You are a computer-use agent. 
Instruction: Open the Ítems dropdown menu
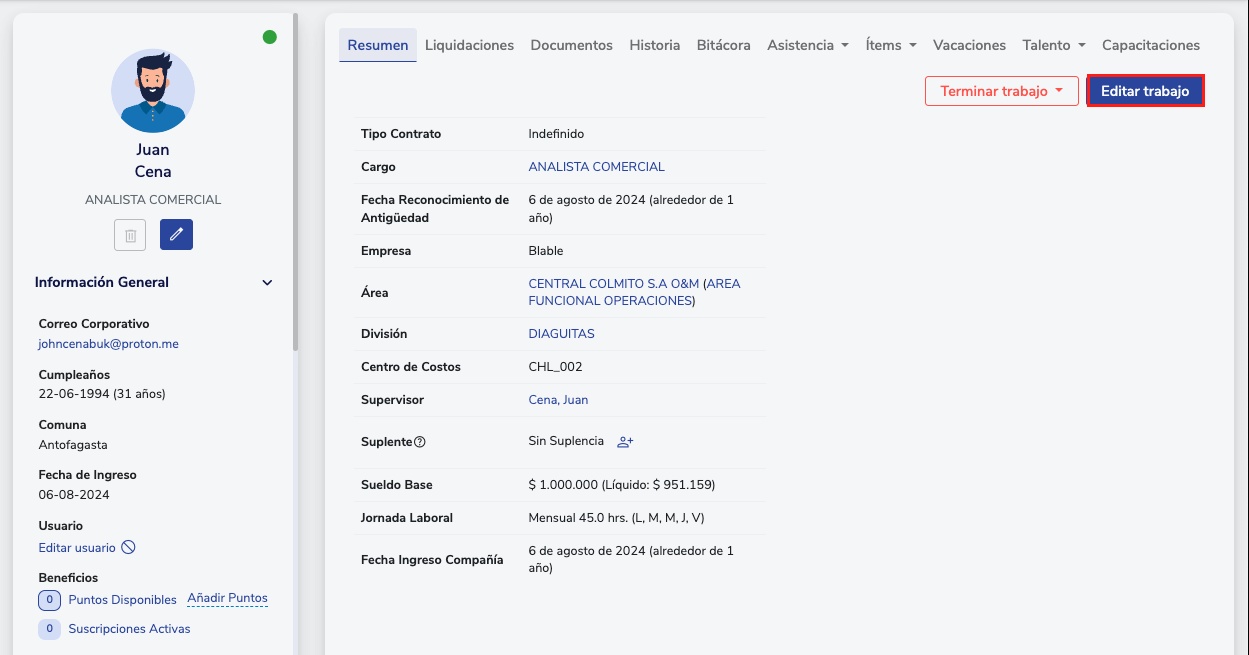891,45
